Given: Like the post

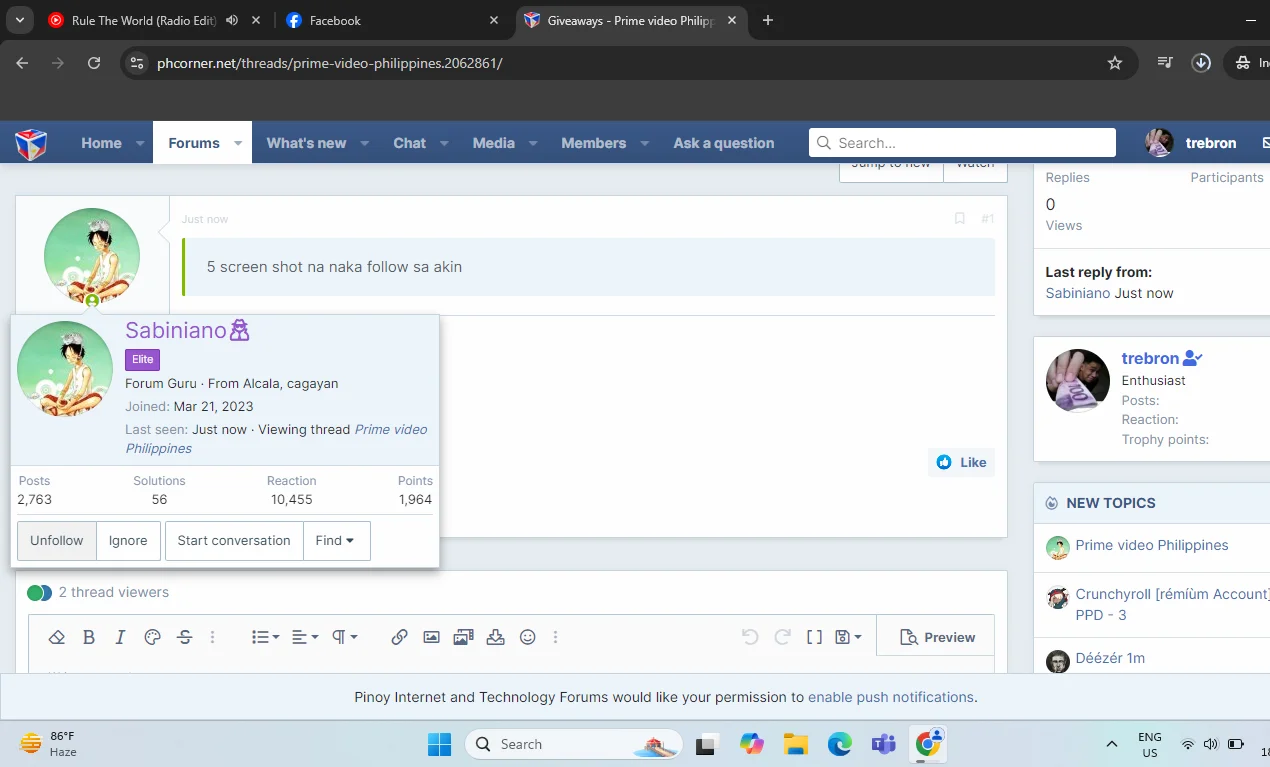Looking at the screenshot, I should pyautogui.click(x=962, y=462).
